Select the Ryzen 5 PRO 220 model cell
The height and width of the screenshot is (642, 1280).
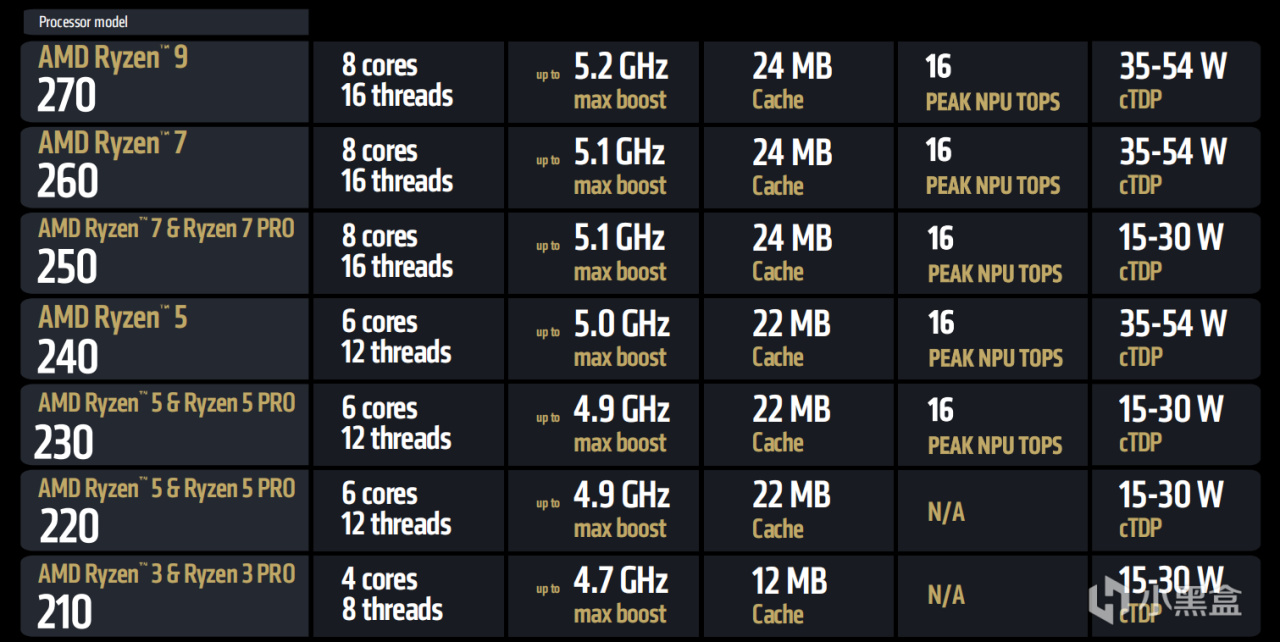[165, 510]
